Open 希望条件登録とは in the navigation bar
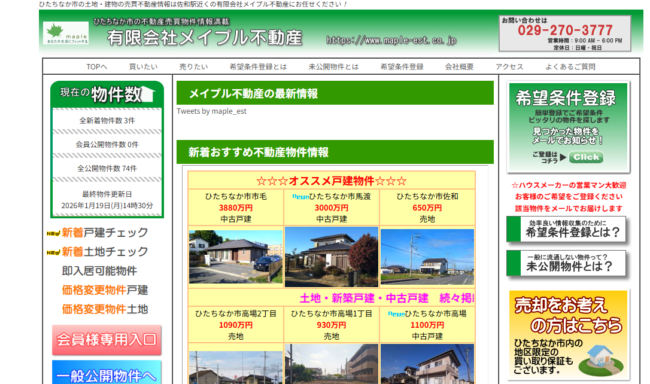Screen dimensions: 650x384 pyautogui.click(x=258, y=67)
